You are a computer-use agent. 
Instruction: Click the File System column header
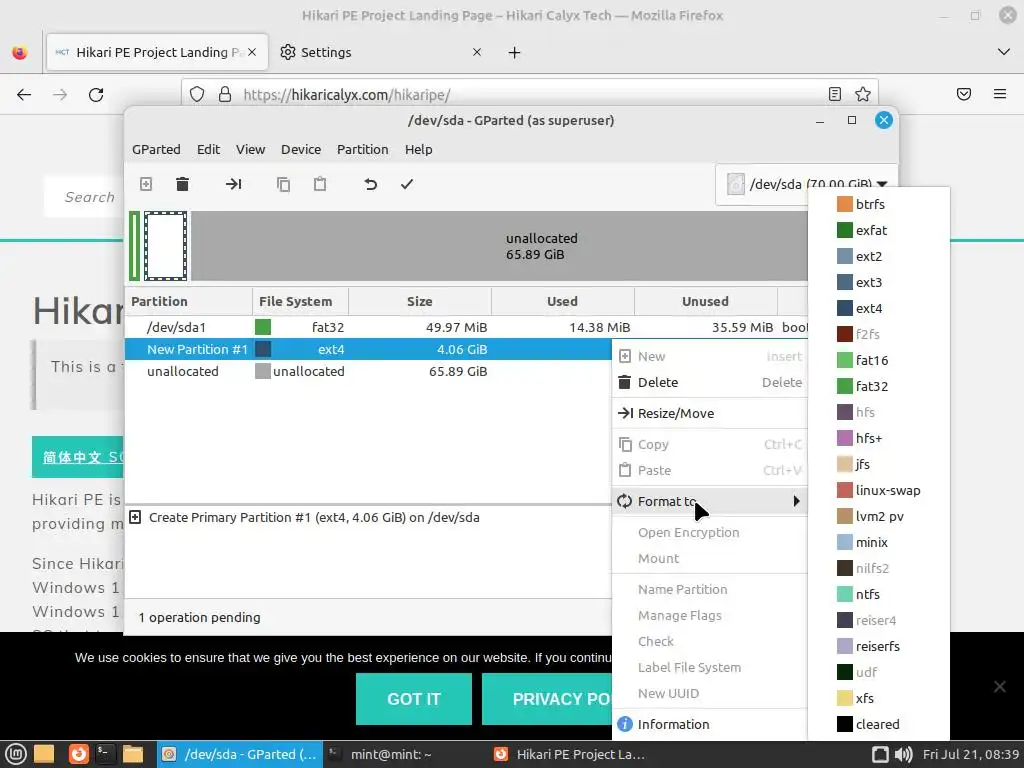[300, 302]
